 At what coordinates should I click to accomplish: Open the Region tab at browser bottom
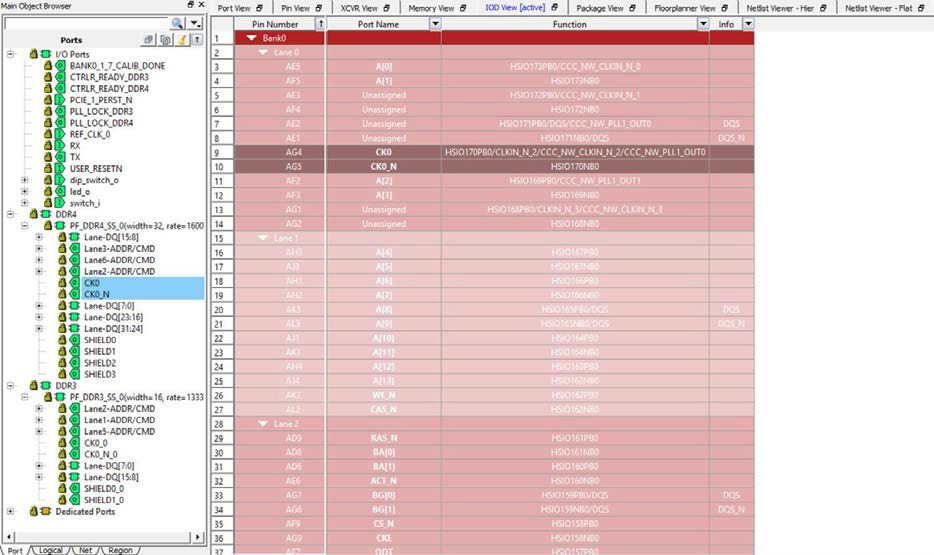[120, 550]
